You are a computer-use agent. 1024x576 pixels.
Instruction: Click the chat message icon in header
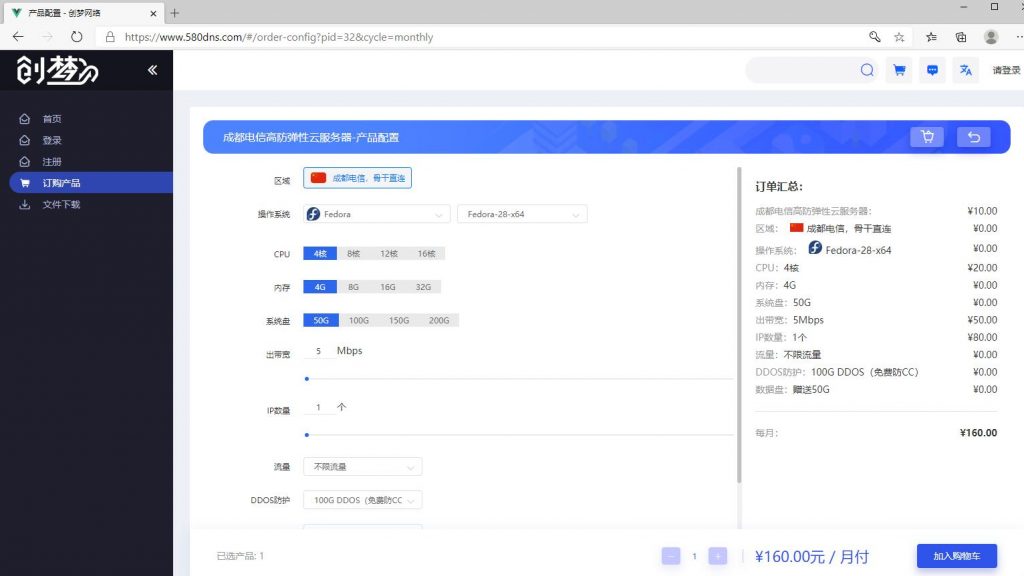click(x=932, y=69)
